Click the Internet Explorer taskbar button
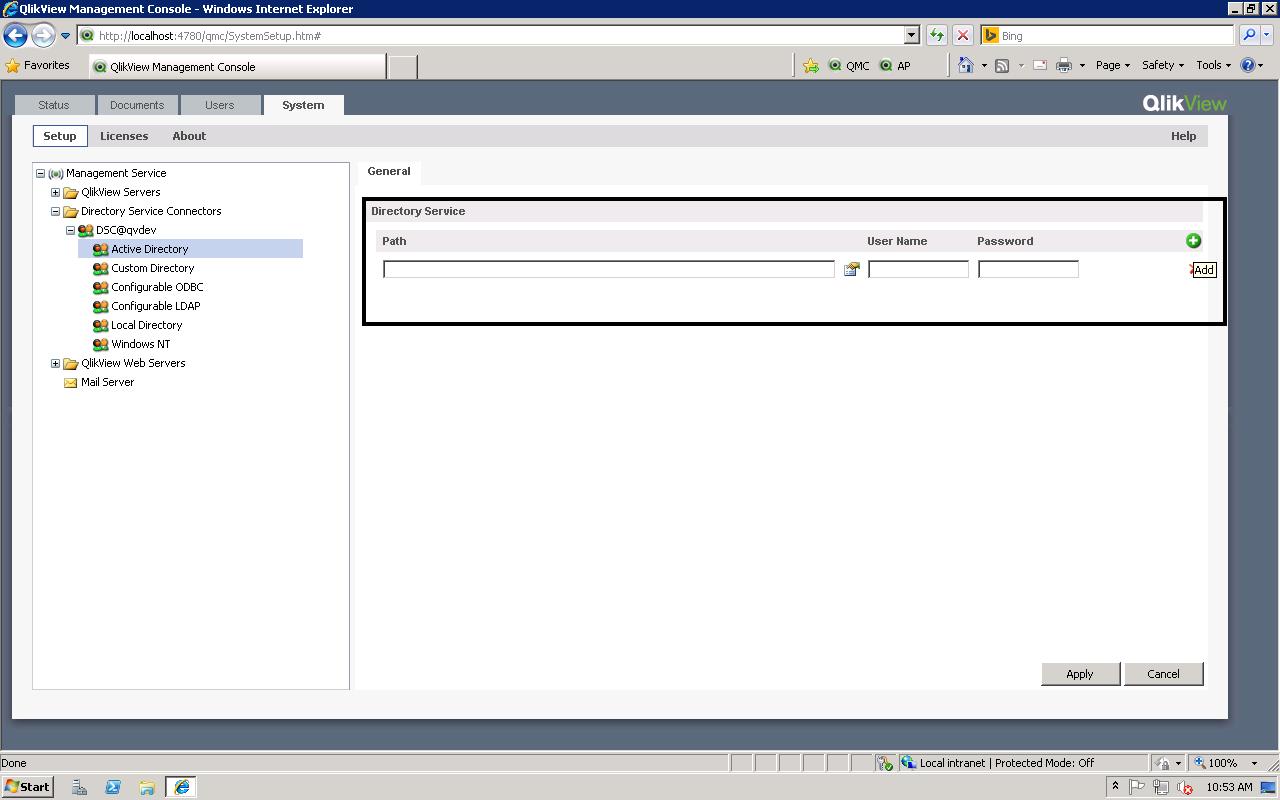1280x800 pixels. click(x=181, y=787)
